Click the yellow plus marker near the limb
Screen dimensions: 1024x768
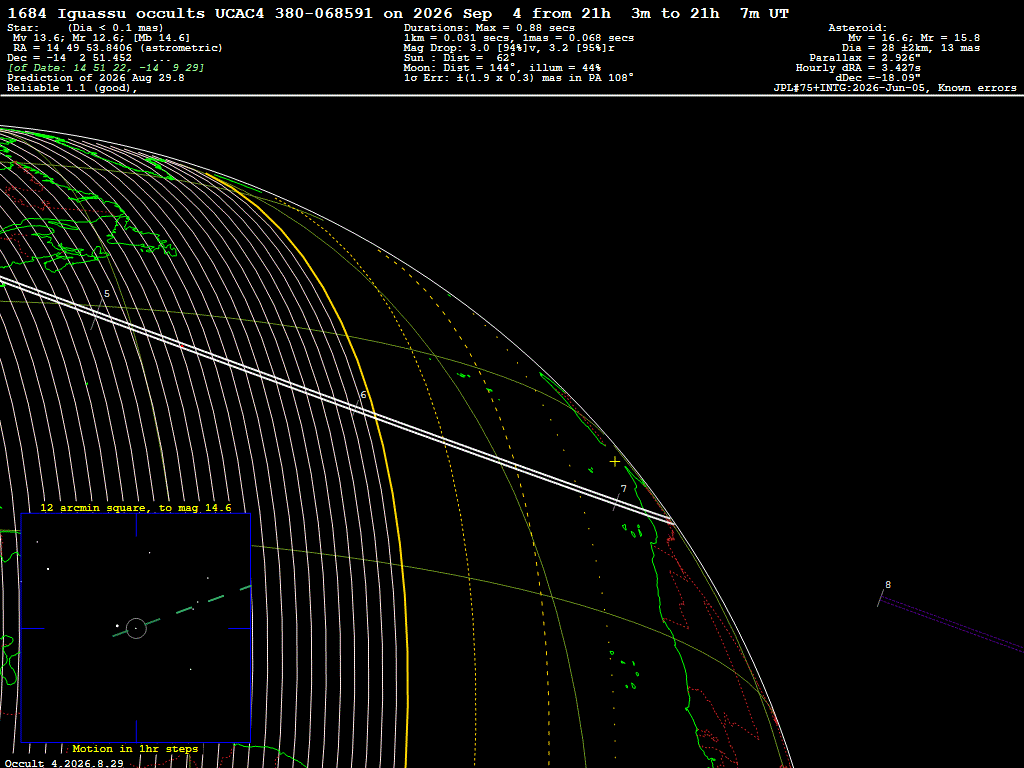[x=615, y=462]
